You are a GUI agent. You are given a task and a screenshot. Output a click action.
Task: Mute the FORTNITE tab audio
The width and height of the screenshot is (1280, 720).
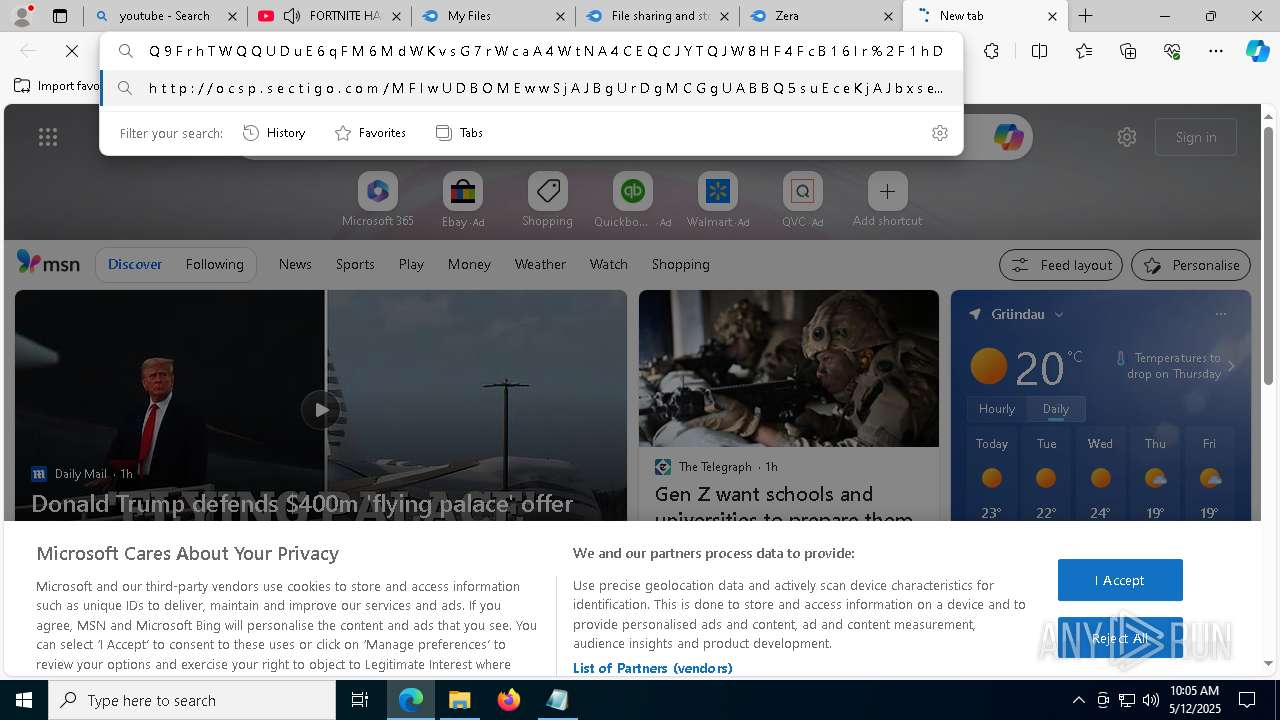click(292, 16)
